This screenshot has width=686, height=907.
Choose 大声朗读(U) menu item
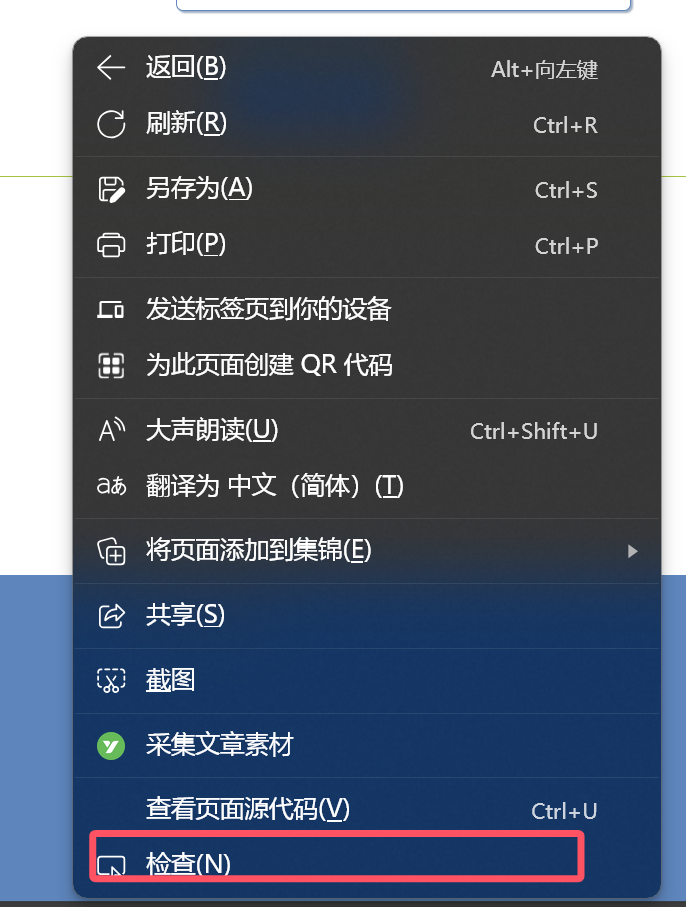[367, 430]
